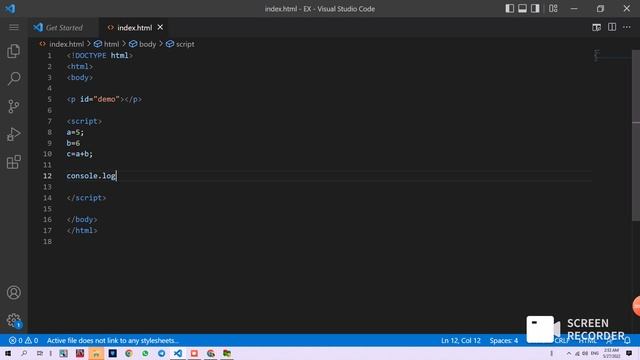Switch to the Get Started tab
This screenshot has height=360, width=640.
(64, 28)
